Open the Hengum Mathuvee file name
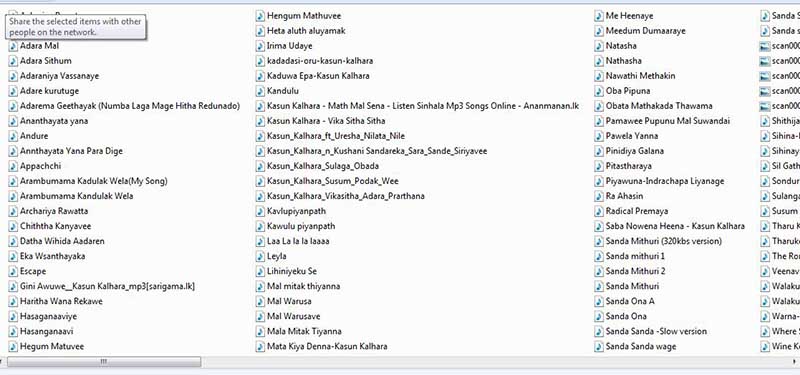The image size is (800, 375). (304, 16)
